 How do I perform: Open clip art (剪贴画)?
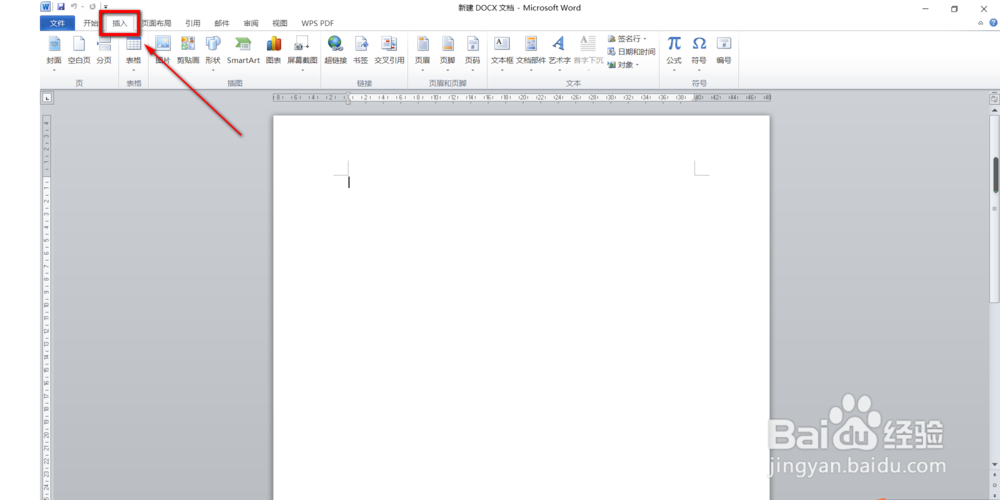click(188, 51)
